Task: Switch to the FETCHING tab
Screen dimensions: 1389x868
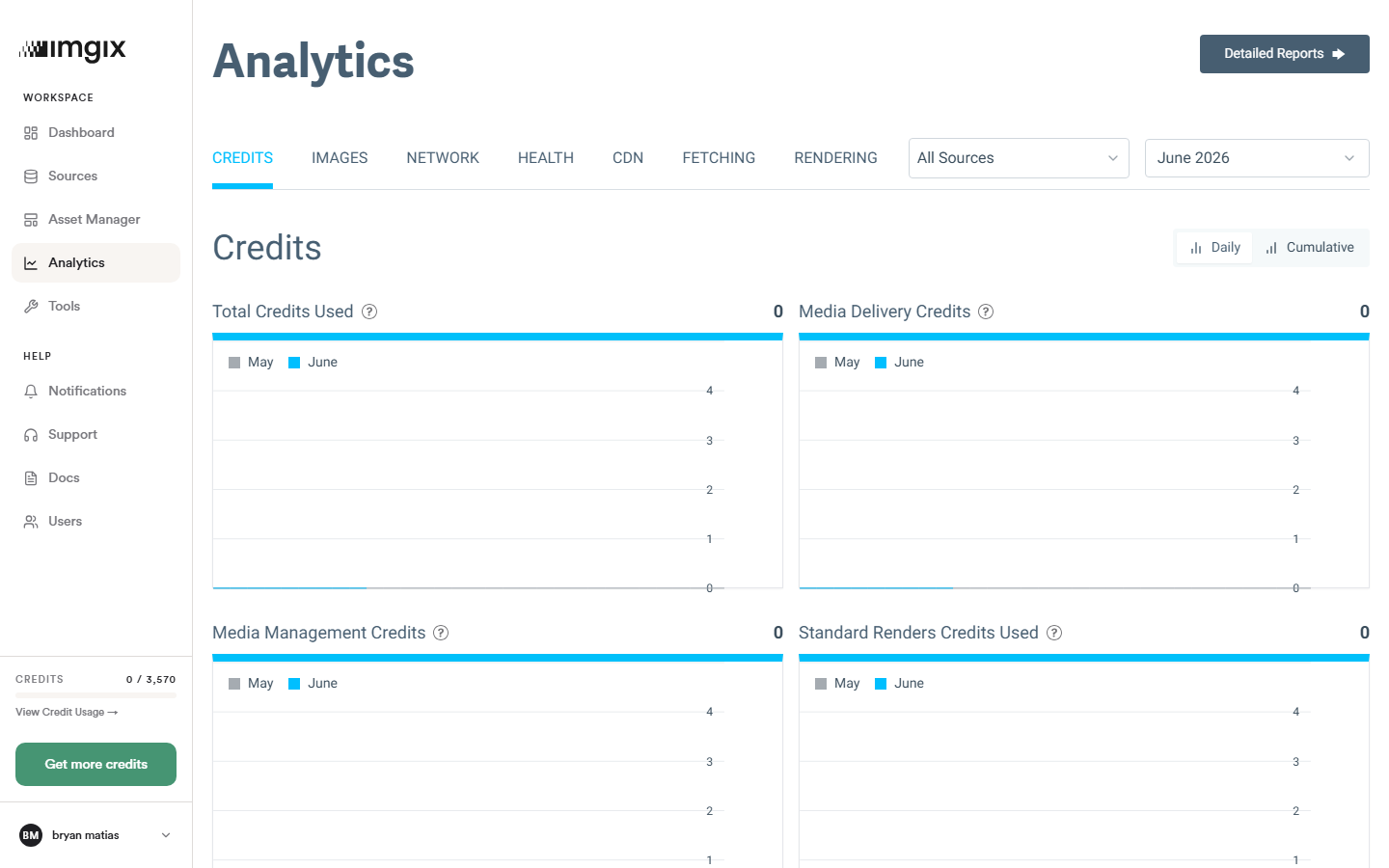Action: (x=719, y=158)
